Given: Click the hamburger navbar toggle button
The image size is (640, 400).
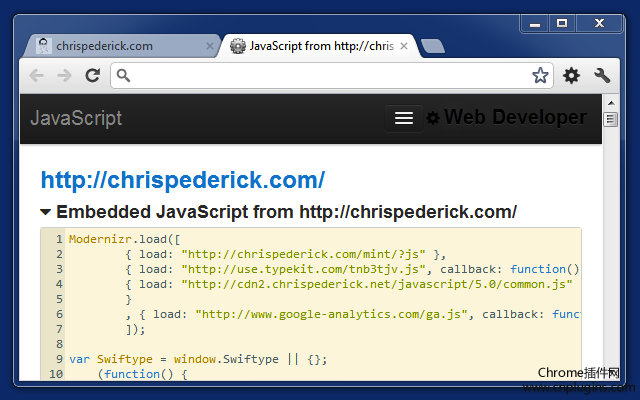Looking at the screenshot, I should [404, 118].
